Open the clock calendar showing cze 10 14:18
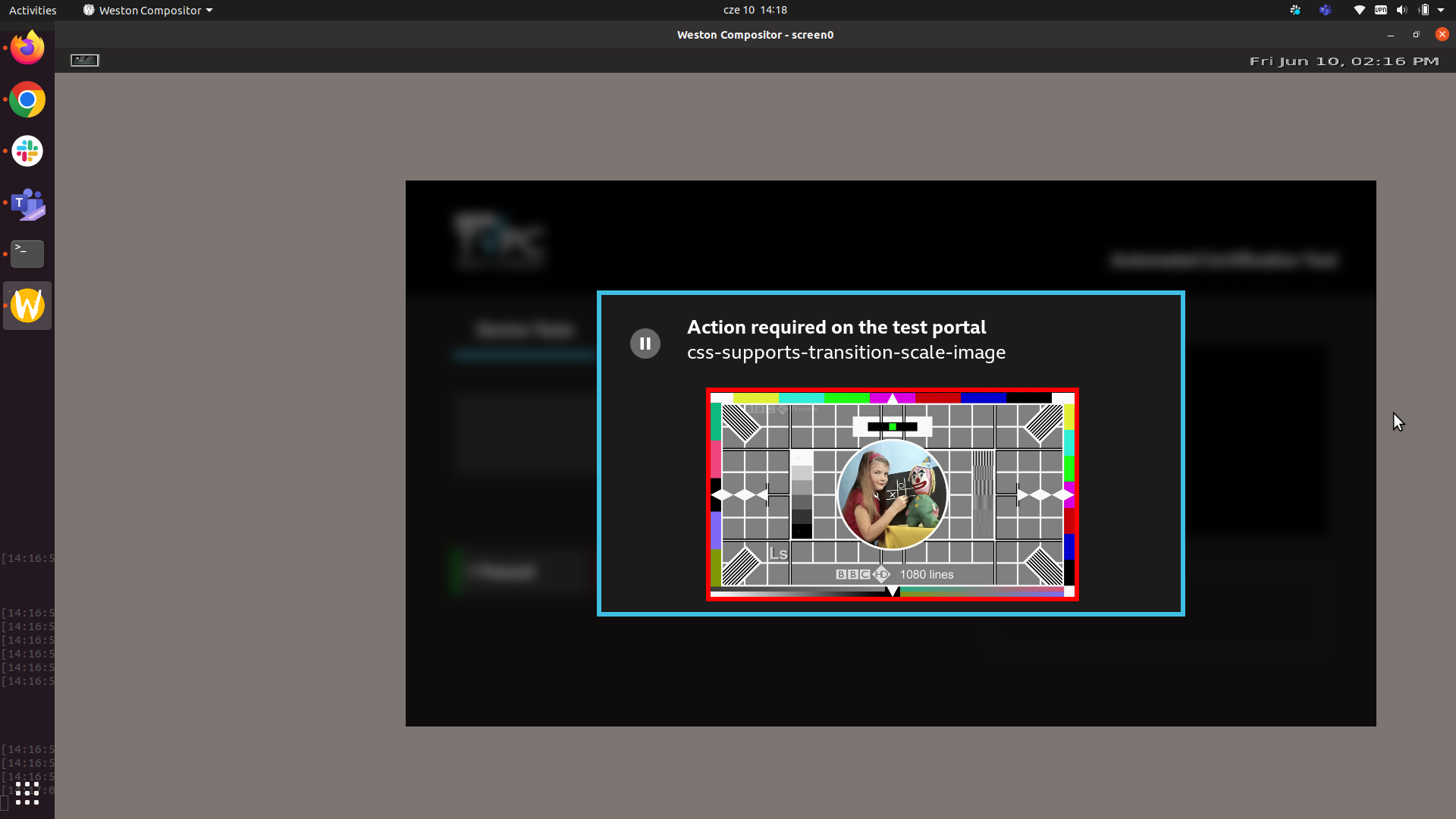 pos(755,10)
